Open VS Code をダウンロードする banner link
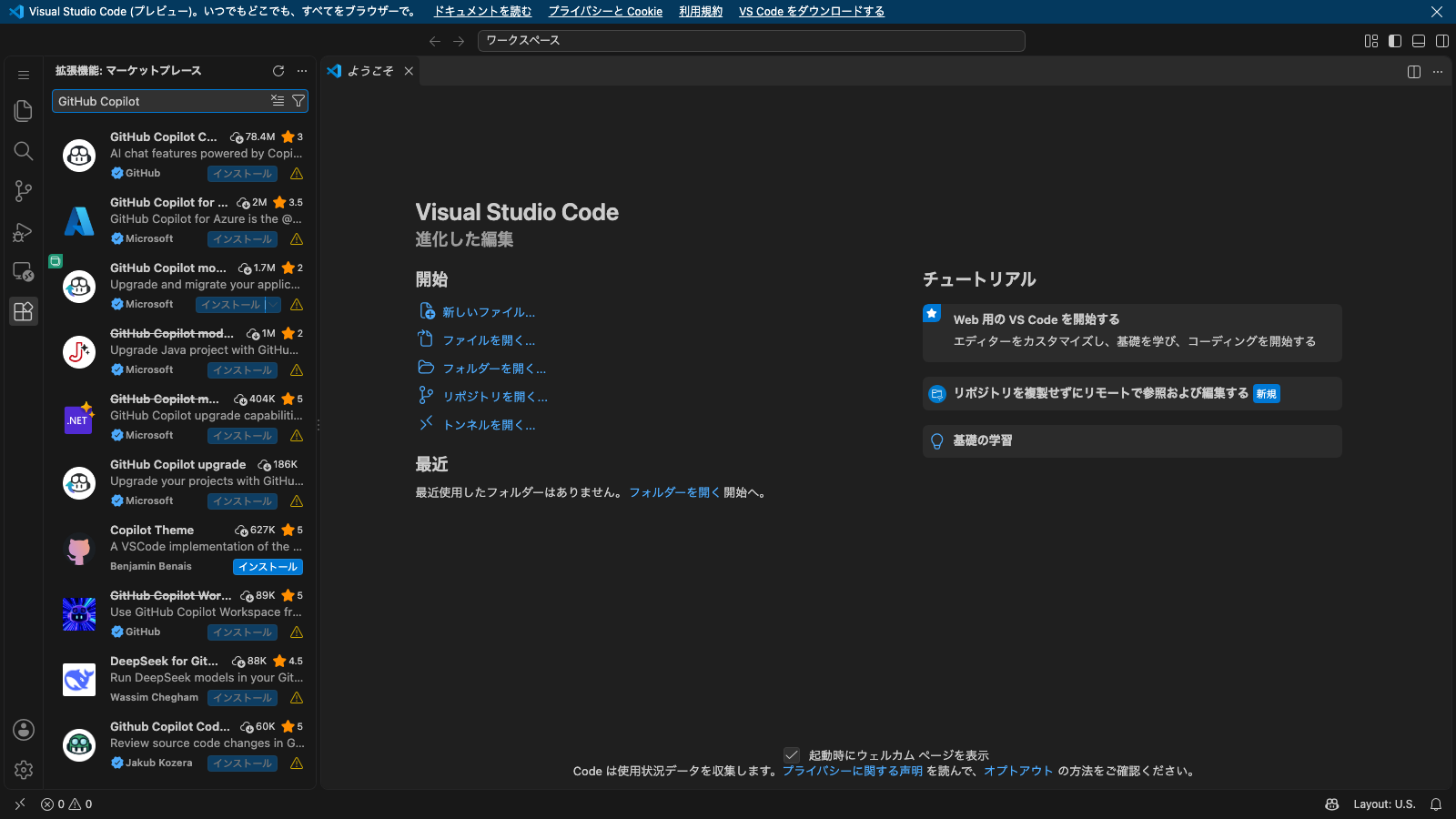Screen dimensions: 1456x819 pyautogui.click(x=812, y=12)
